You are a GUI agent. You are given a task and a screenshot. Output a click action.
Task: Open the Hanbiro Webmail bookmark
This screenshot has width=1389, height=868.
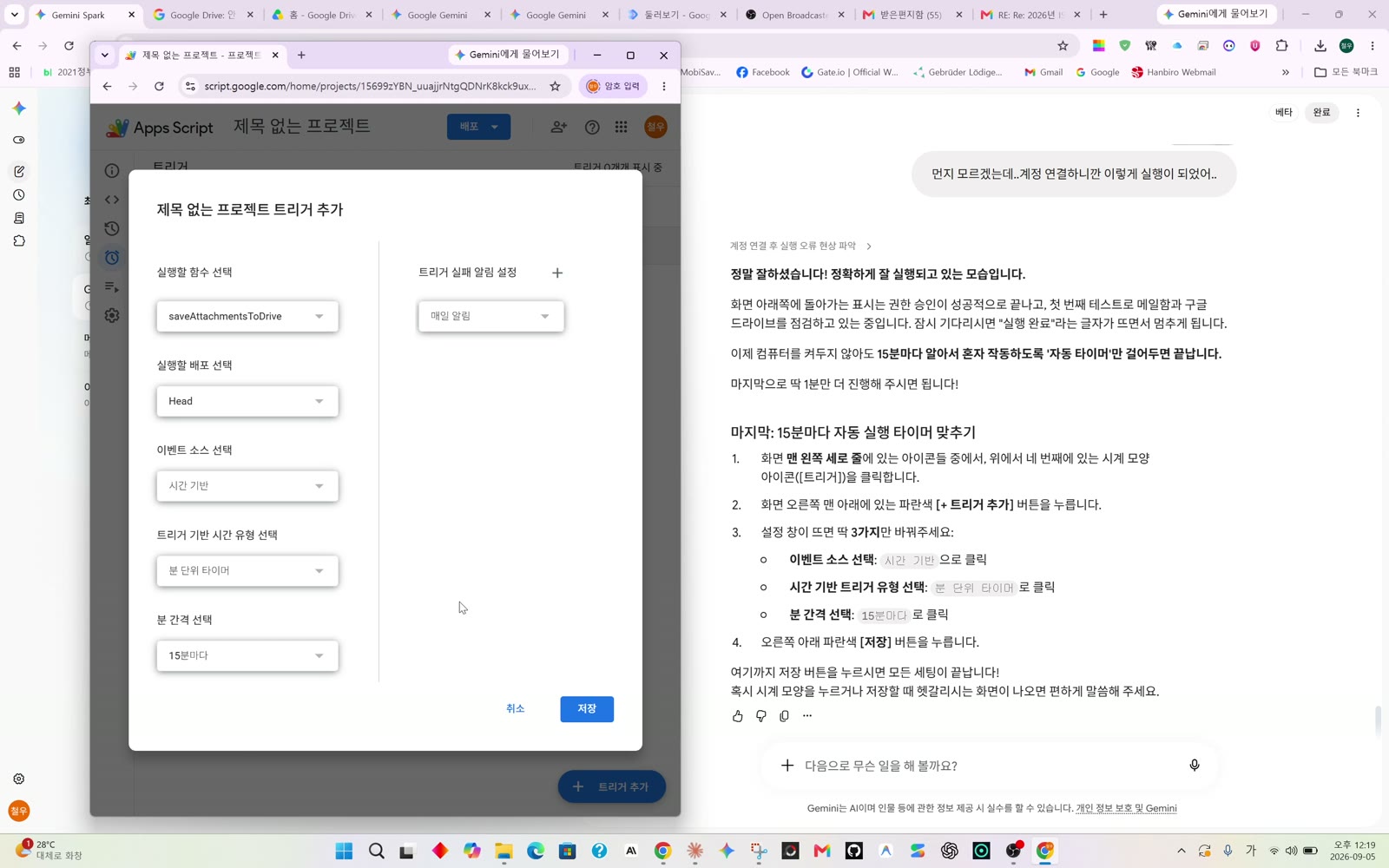tap(1173, 72)
